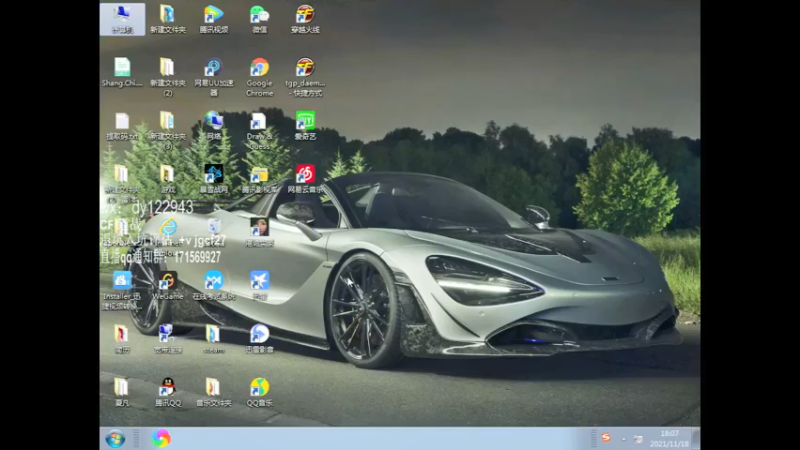Launch 网易云音乐 (NetEase Music) shortcut
Viewport: 800px width, 450px height.
pos(305,179)
